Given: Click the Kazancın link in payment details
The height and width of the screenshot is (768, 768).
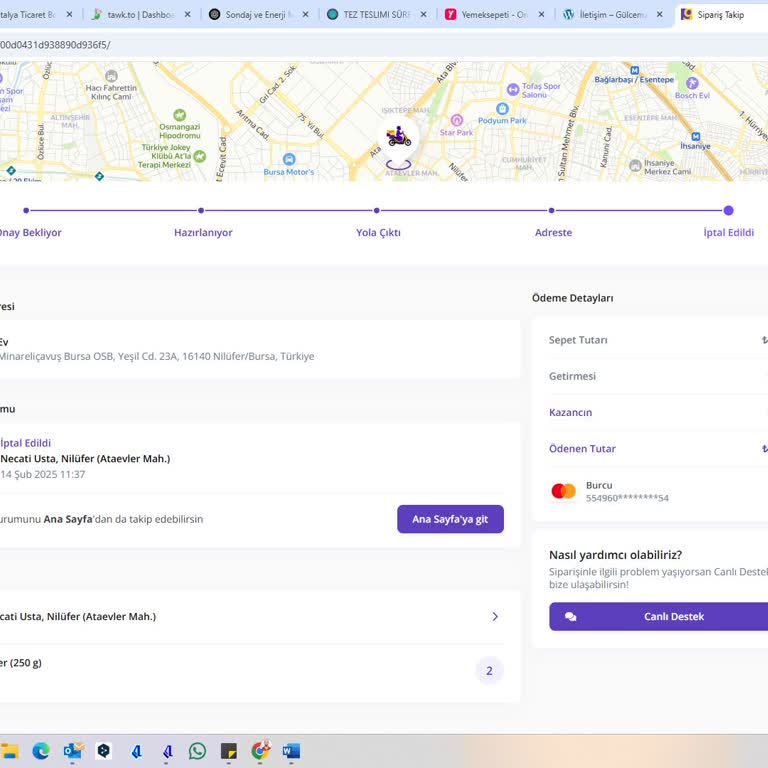Looking at the screenshot, I should [x=570, y=412].
